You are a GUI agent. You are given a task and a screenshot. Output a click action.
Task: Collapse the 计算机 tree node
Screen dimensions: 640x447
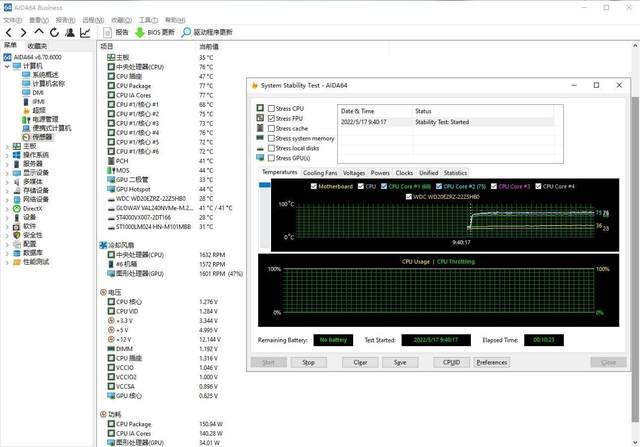(7, 66)
